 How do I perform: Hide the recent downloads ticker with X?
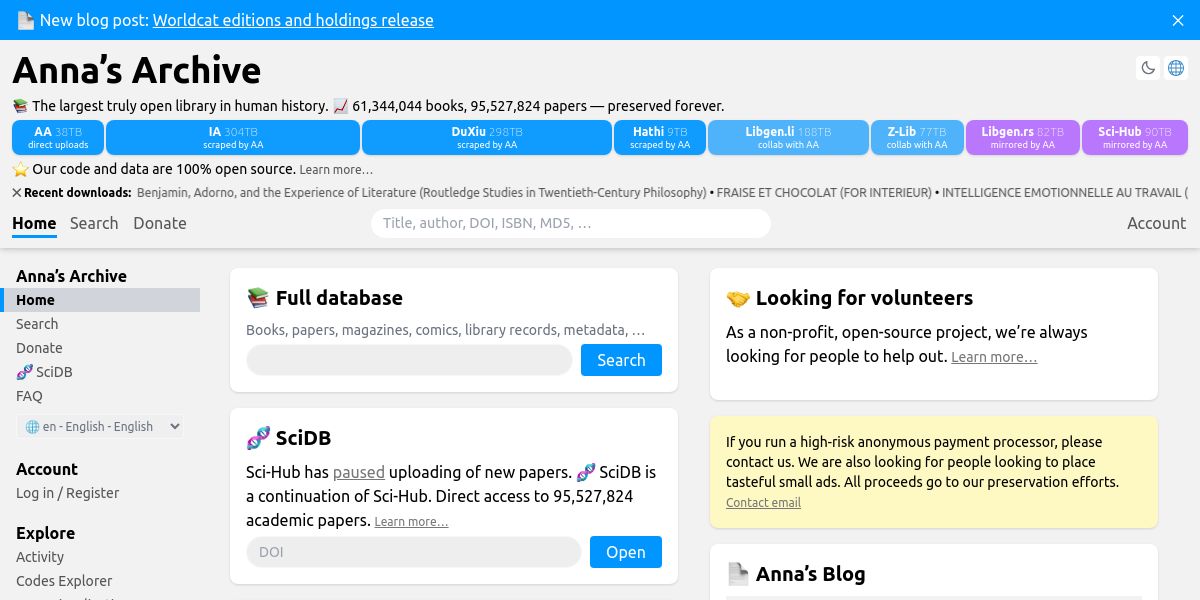pos(17,192)
